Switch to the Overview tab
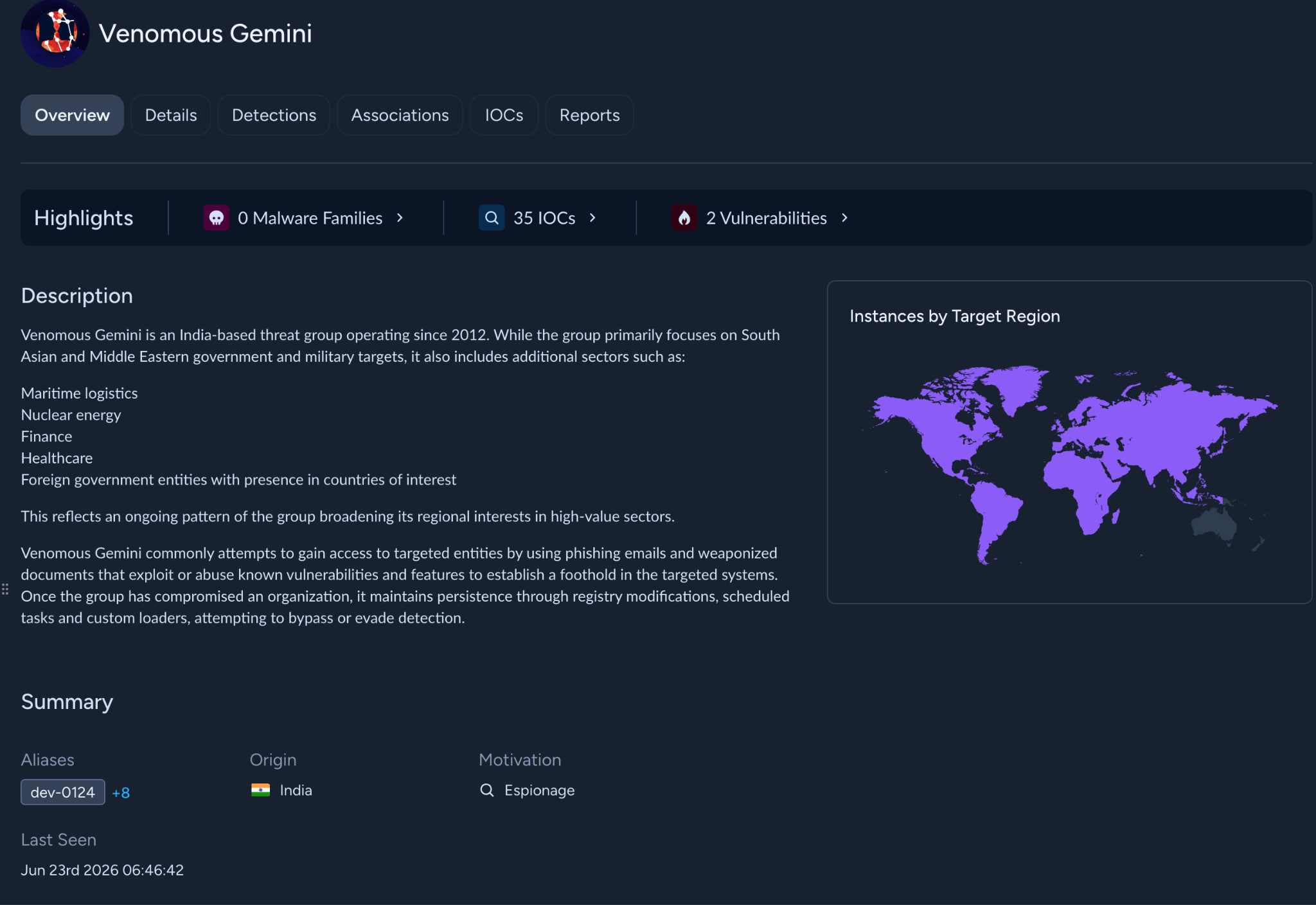This screenshot has width=1316, height=905. 72,115
